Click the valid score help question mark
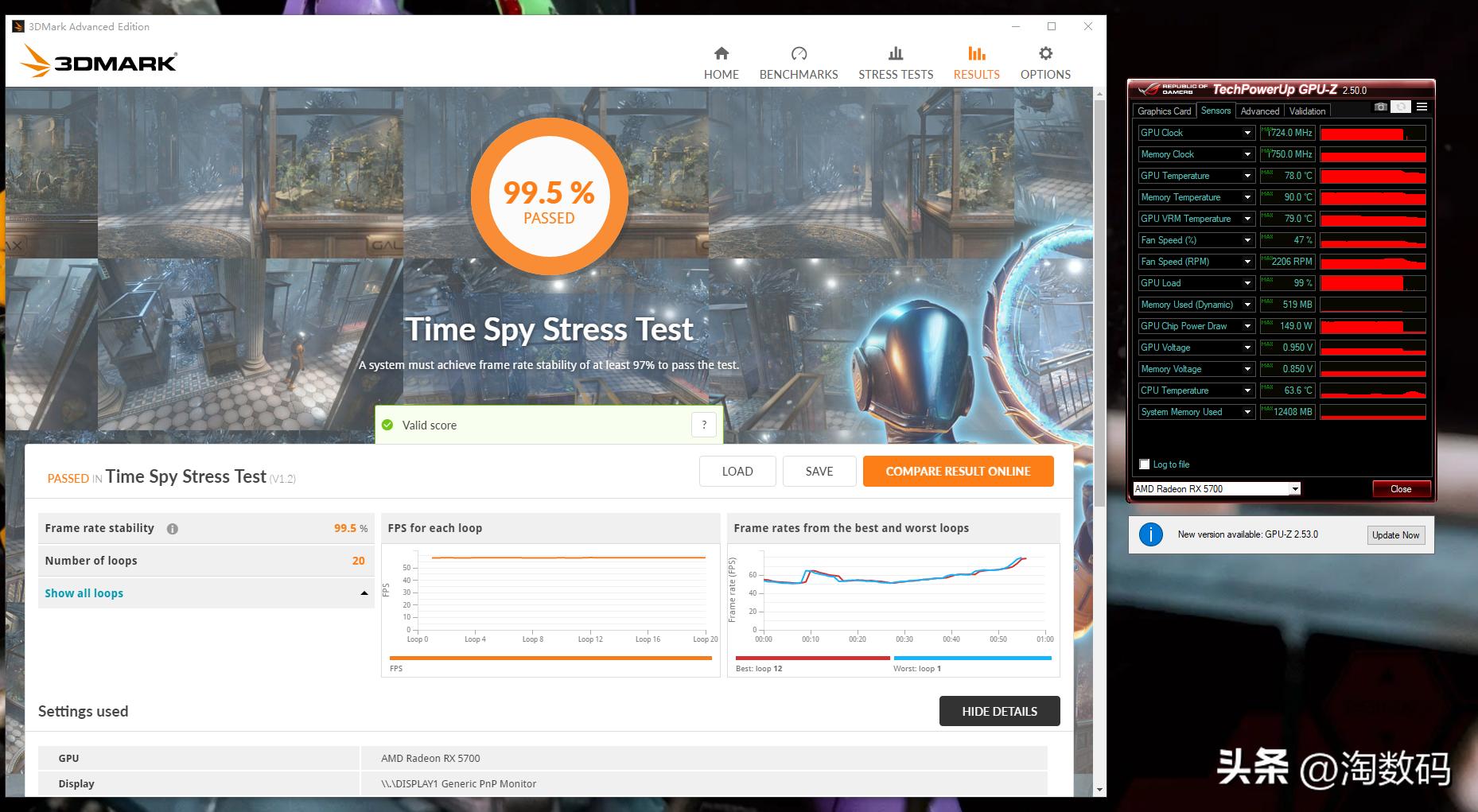 (704, 425)
